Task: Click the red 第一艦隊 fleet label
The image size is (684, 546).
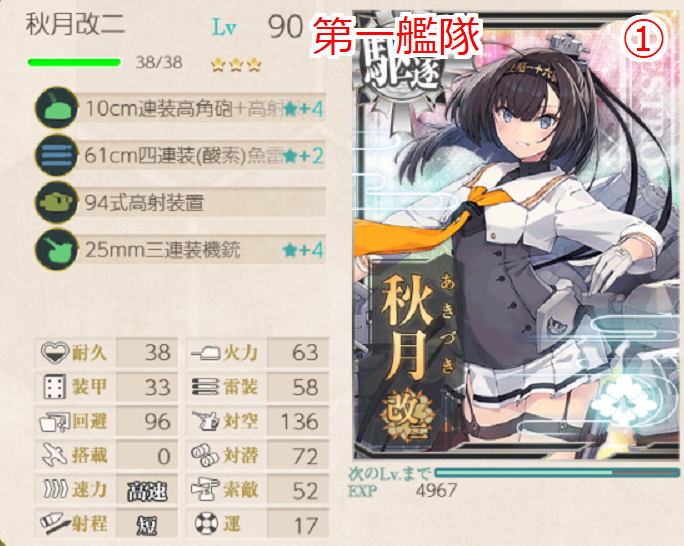Action: [397, 37]
